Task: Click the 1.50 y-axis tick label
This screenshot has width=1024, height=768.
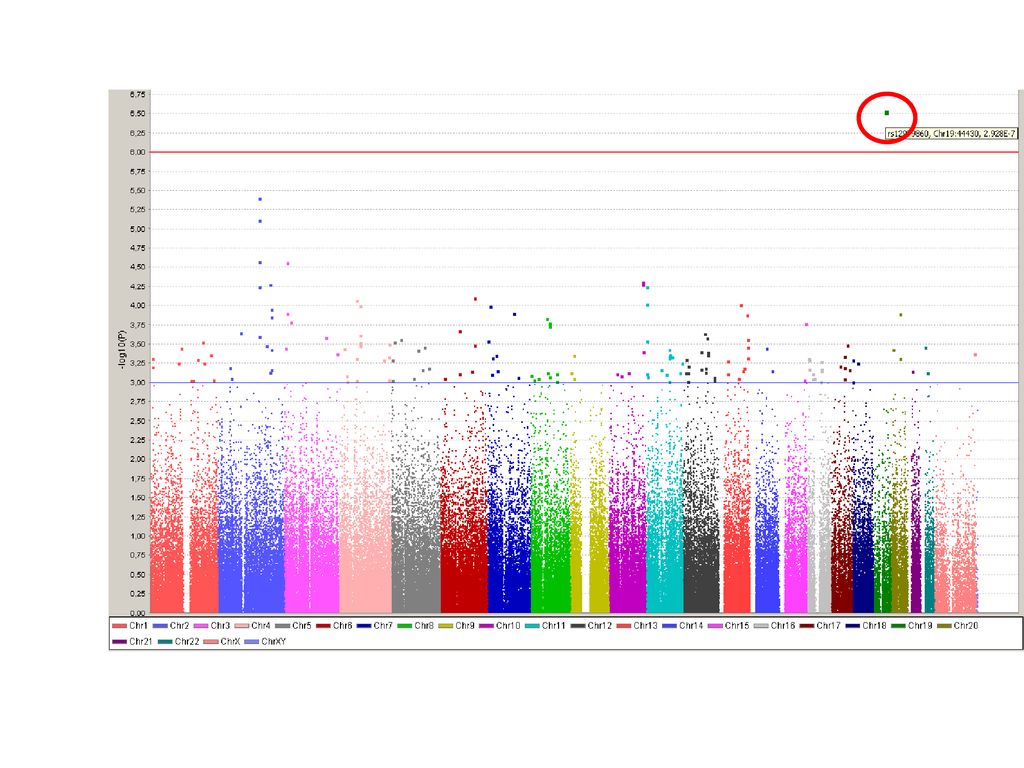Action: pos(137,498)
